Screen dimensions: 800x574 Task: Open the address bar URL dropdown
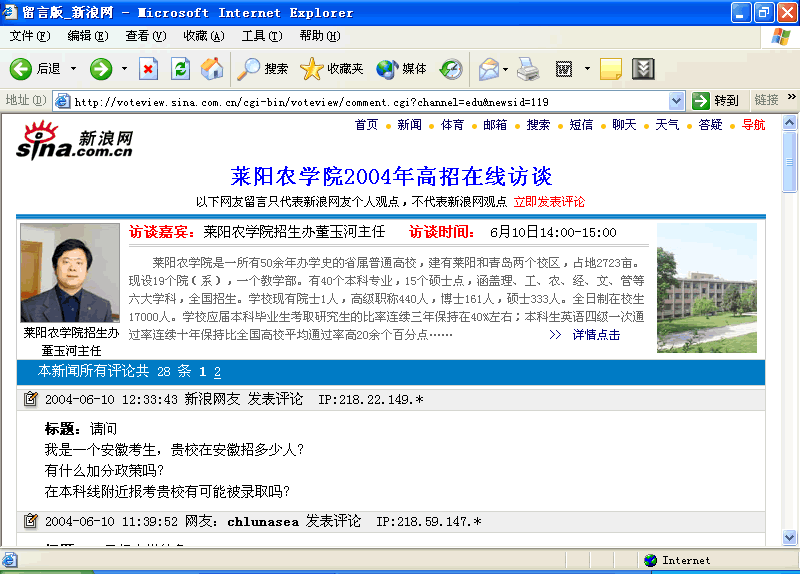tap(676, 101)
